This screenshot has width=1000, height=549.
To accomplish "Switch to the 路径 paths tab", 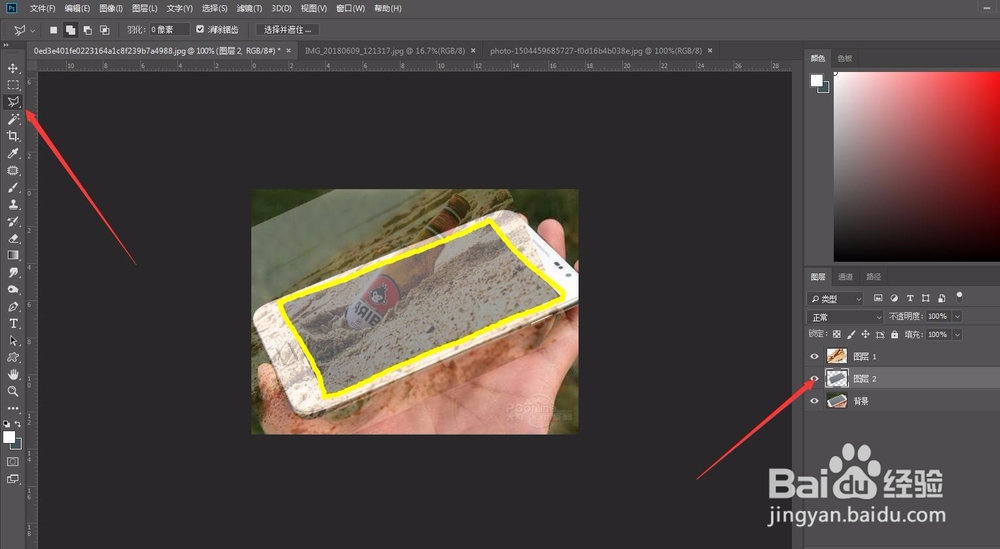I will tap(874, 277).
